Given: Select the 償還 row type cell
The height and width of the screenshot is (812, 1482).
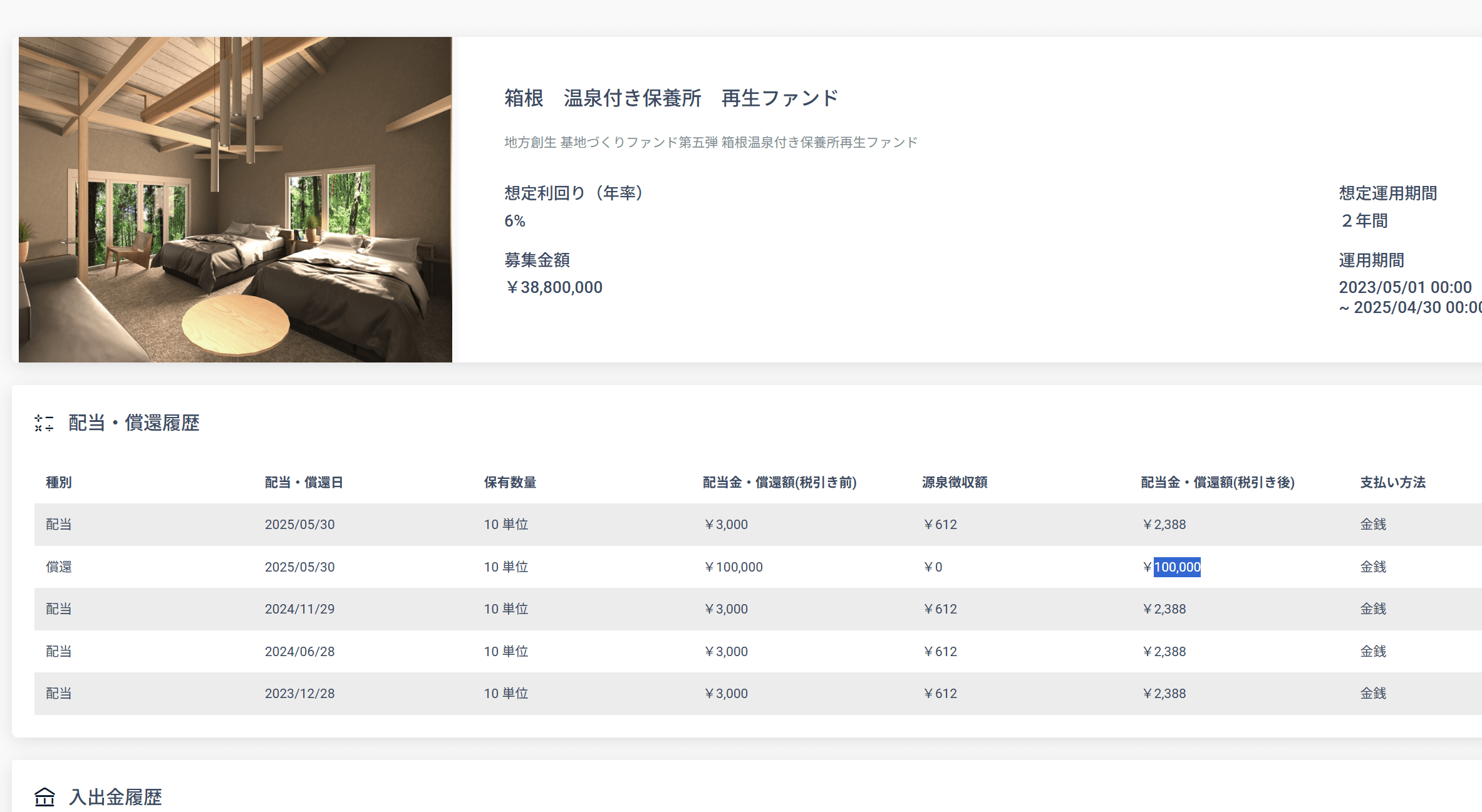Looking at the screenshot, I should tap(59, 567).
